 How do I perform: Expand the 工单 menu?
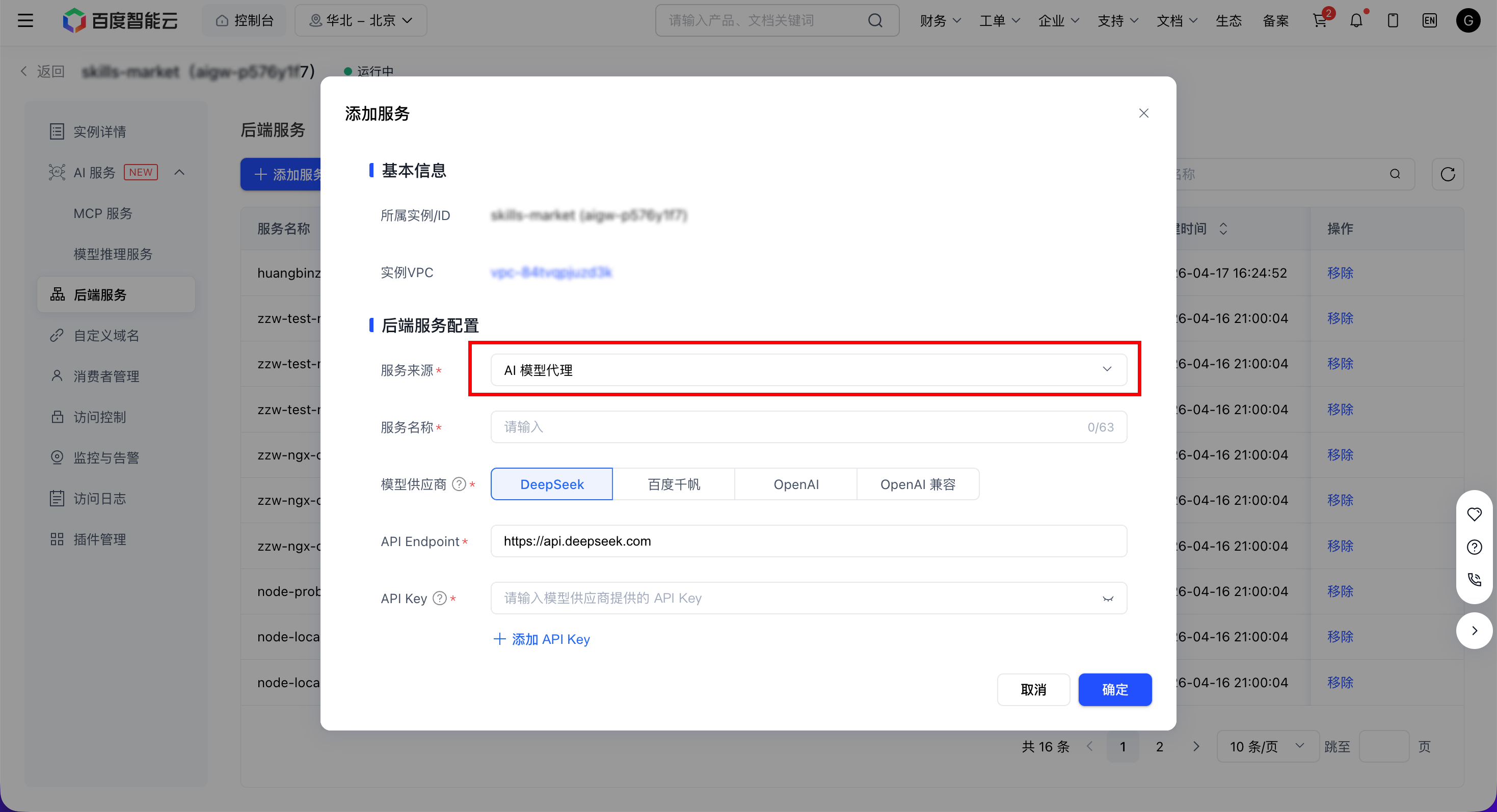point(999,21)
